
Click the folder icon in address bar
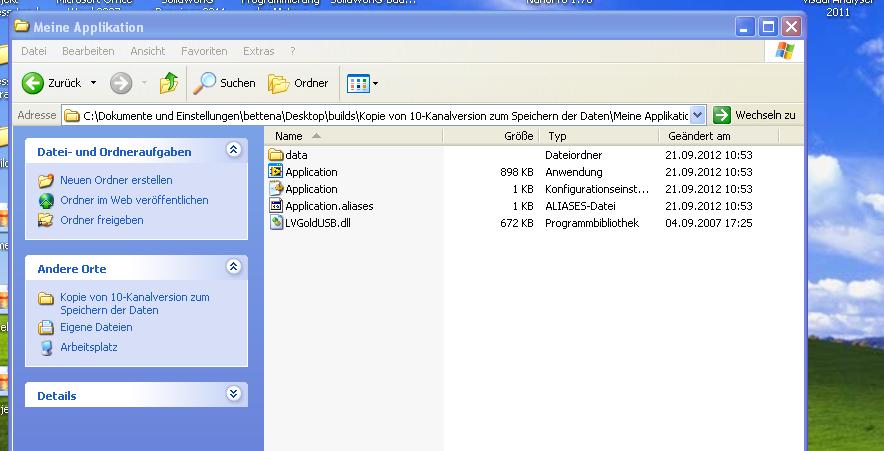pos(72,116)
